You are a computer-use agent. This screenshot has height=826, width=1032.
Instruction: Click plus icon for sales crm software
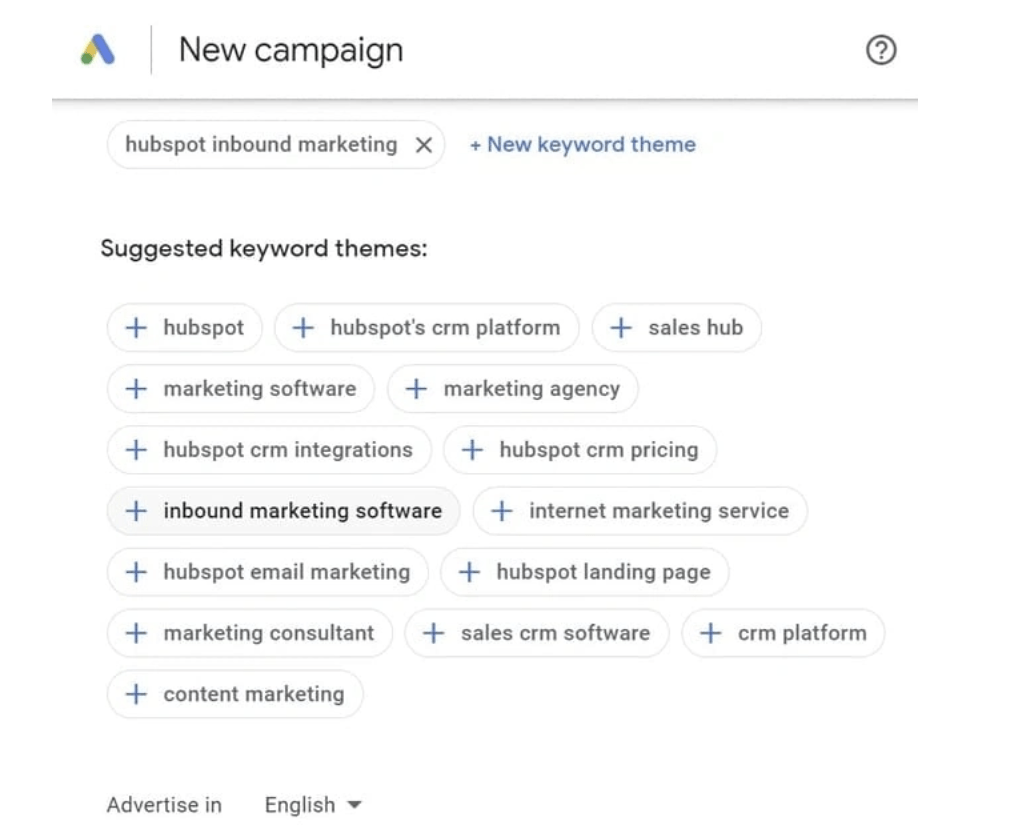pyautogui.click(x=433, y=633)
